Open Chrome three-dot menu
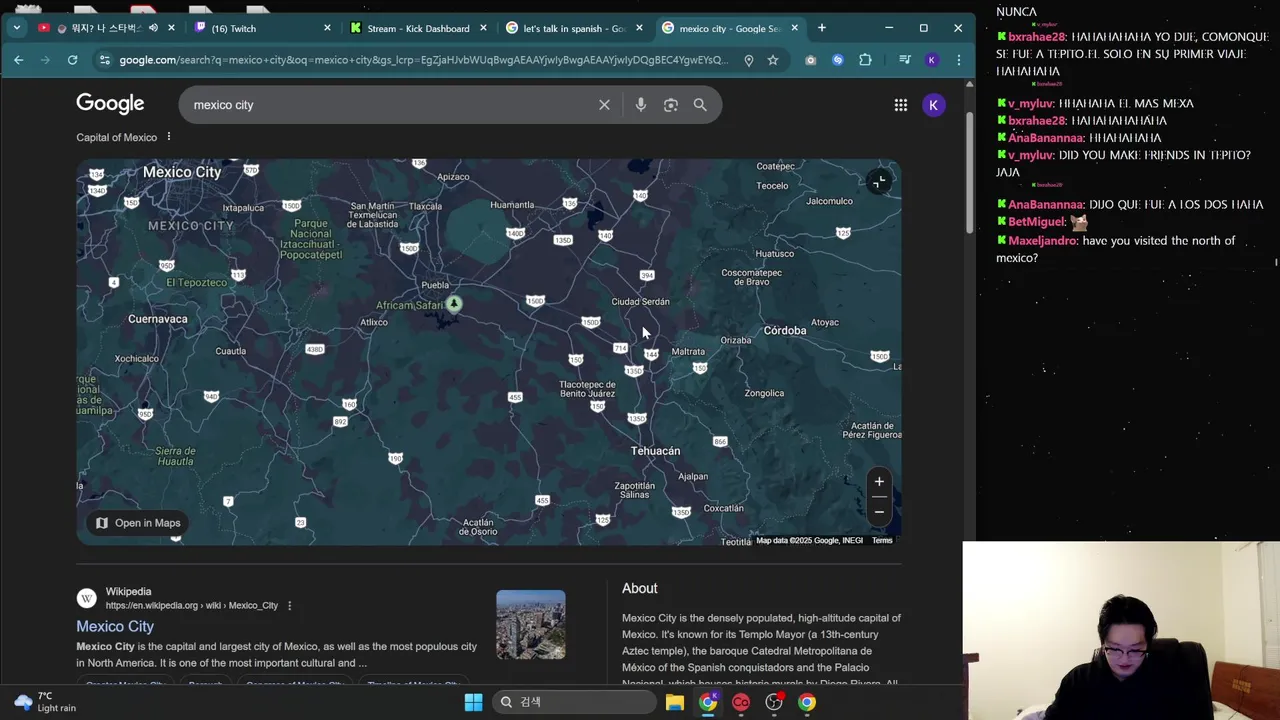The width and height of the screenshot is (1280, 720). pyautogui.click(x=958, y=60)
